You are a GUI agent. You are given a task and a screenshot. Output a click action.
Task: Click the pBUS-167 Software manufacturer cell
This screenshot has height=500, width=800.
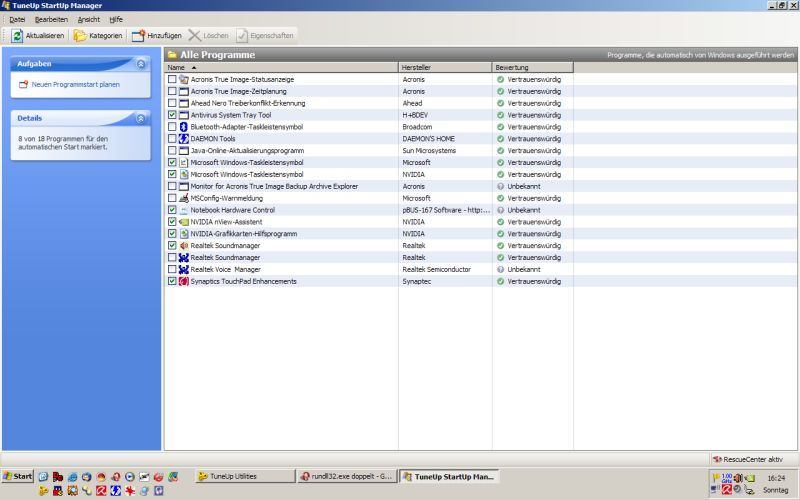[x=446, y=210]
